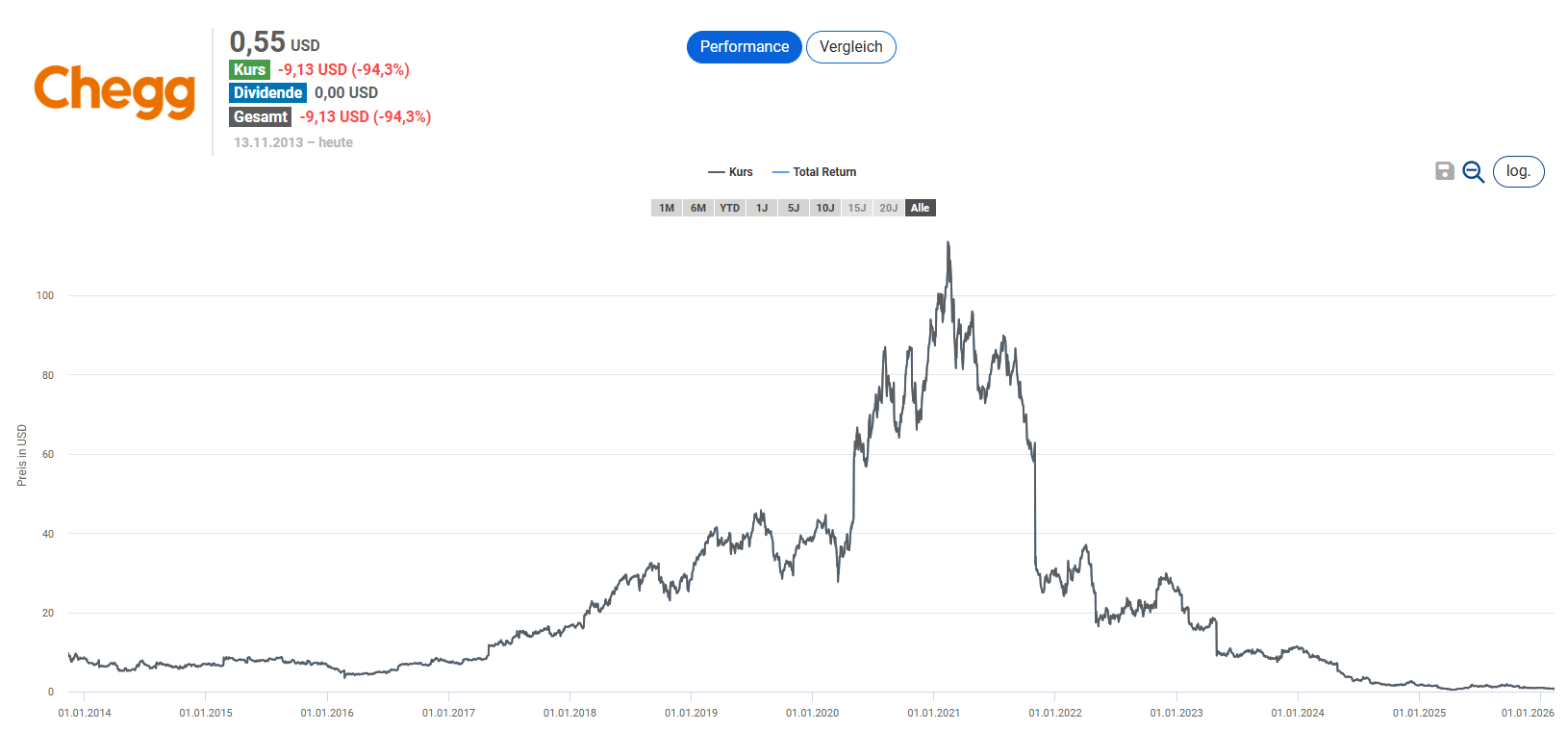1568x731 pixels.
Task: Open the Vergleich tab
Action: pos(850,47)
